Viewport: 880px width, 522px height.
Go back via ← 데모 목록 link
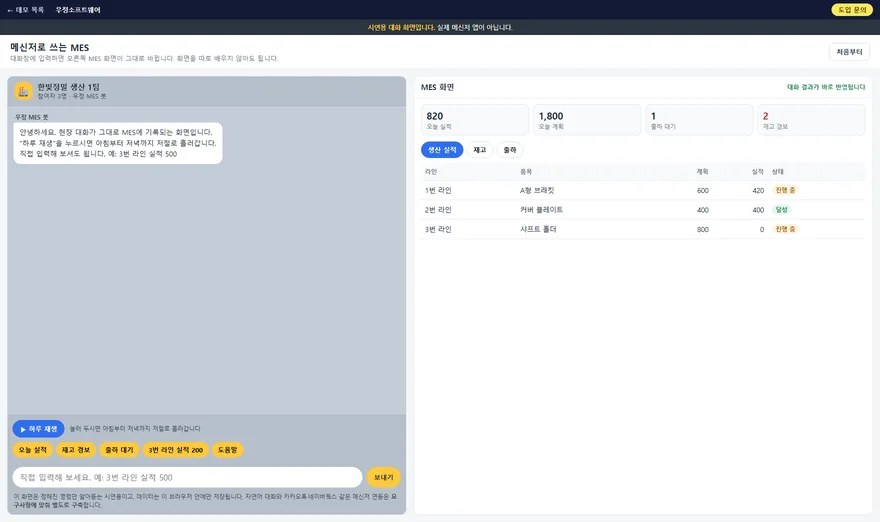tap(26, 10)
